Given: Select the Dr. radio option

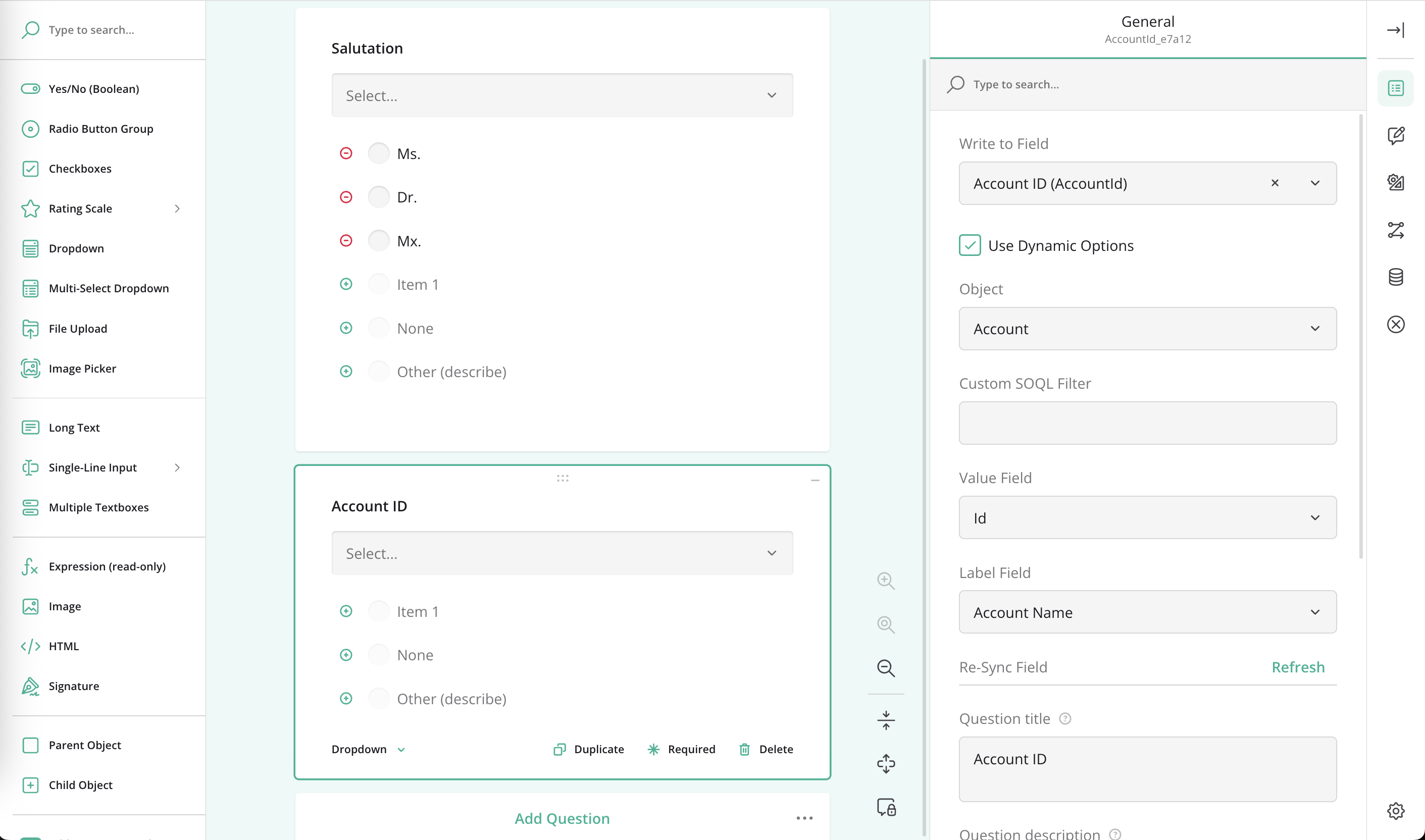Looking at the screenshot, I should (x=379, y=197).
